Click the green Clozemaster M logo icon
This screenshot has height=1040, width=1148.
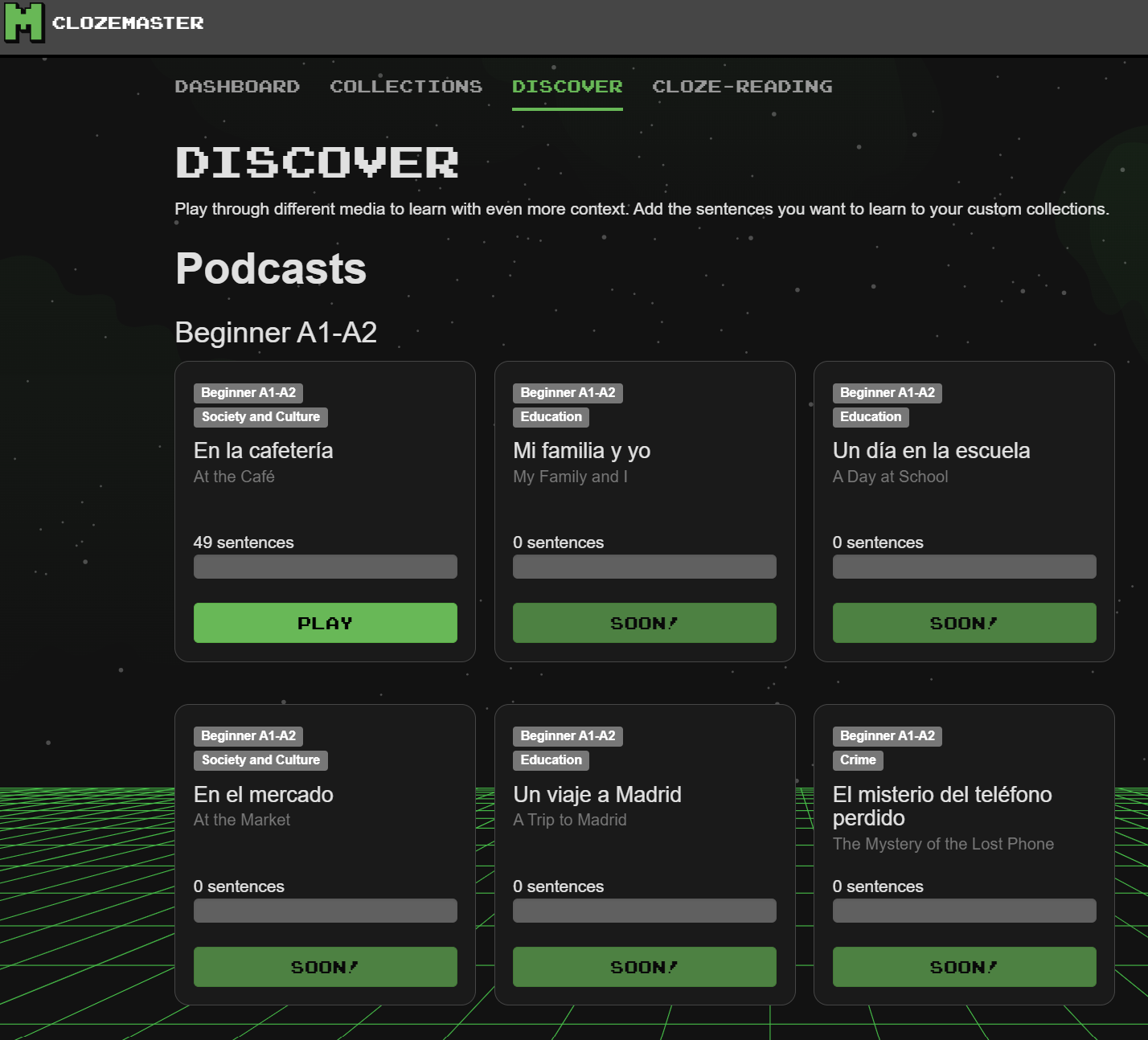click(24, 23)
